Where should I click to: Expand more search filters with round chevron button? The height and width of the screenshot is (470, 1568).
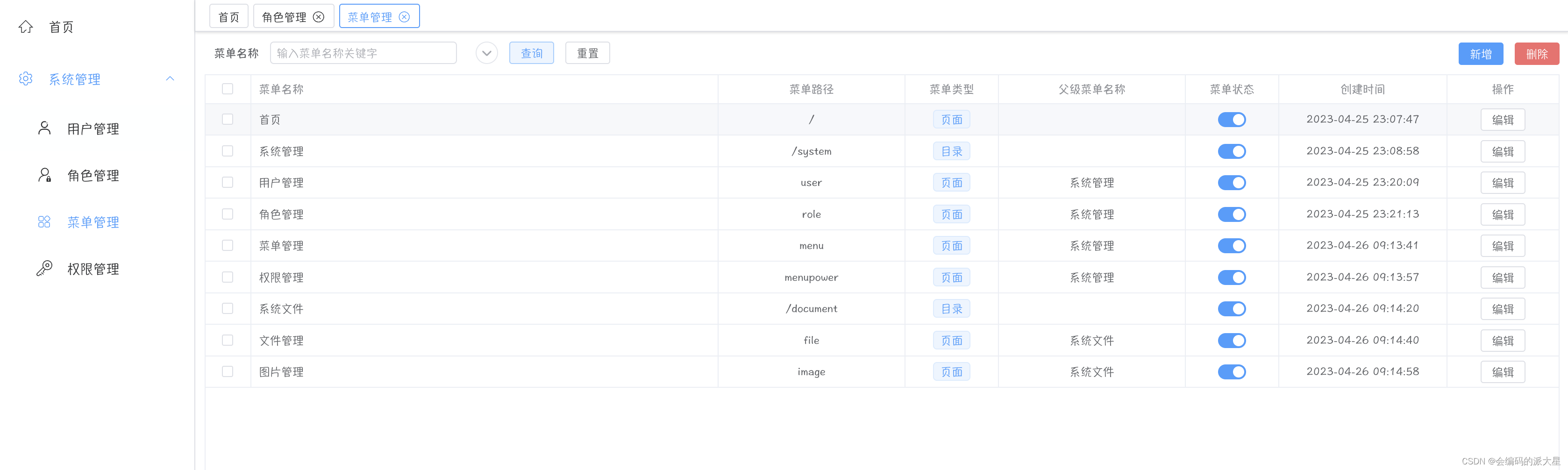[x=486, y=53]
